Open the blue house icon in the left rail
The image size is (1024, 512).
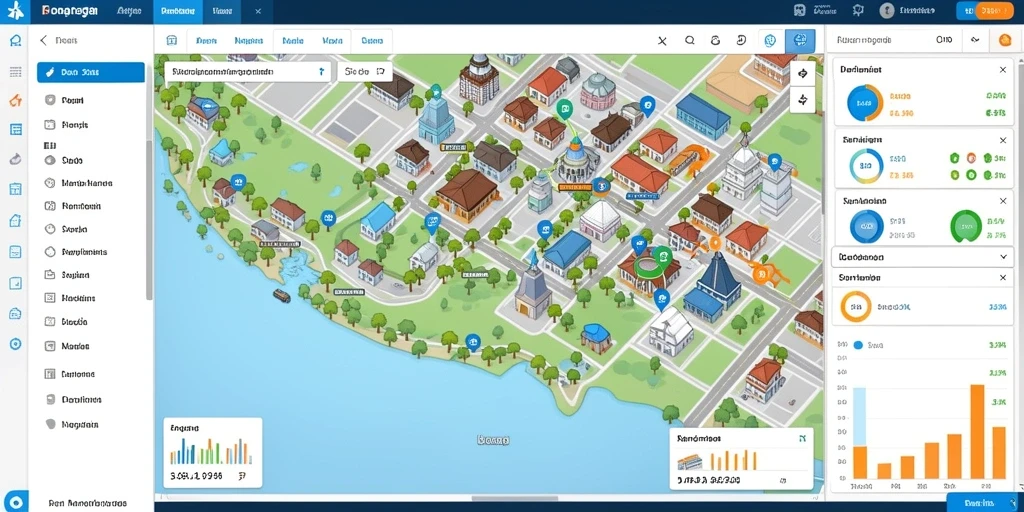(x=16, y=221)
